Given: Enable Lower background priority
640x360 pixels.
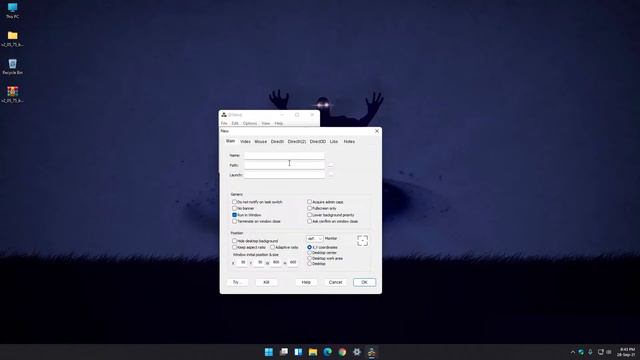Looking at the screenshot, I should click(309, 215).
